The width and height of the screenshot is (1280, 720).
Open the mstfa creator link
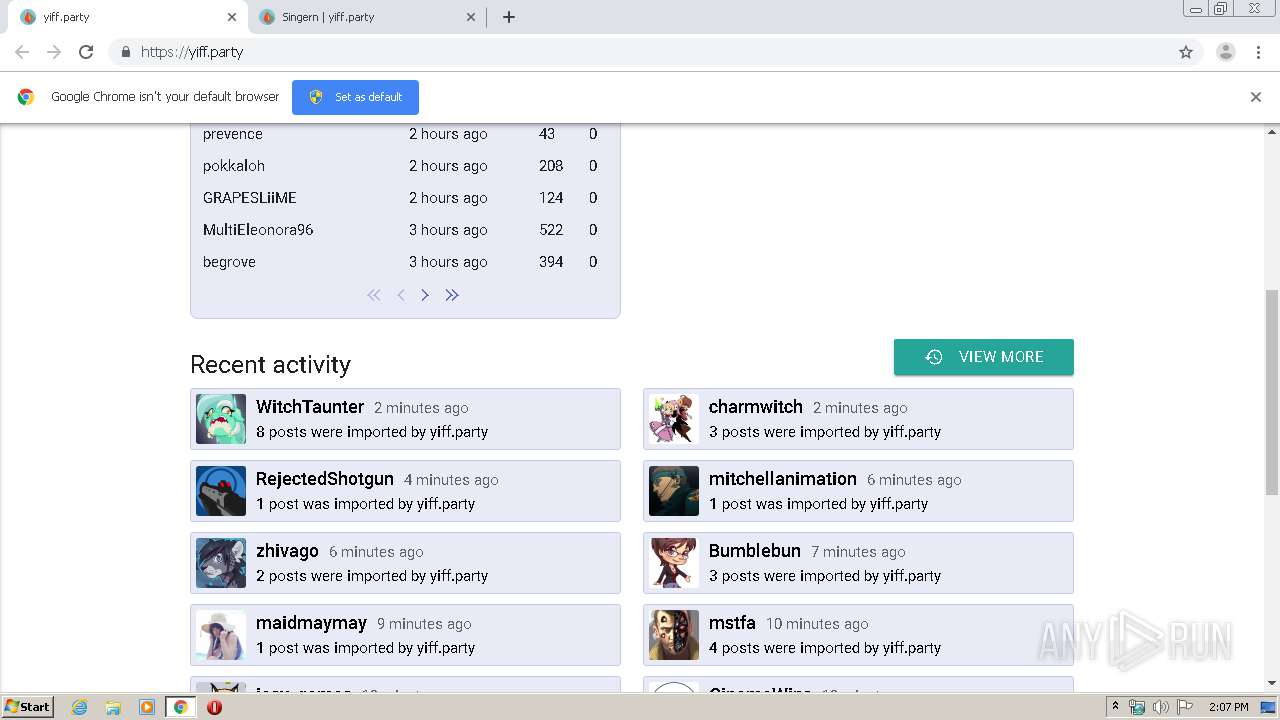[732, 623]
